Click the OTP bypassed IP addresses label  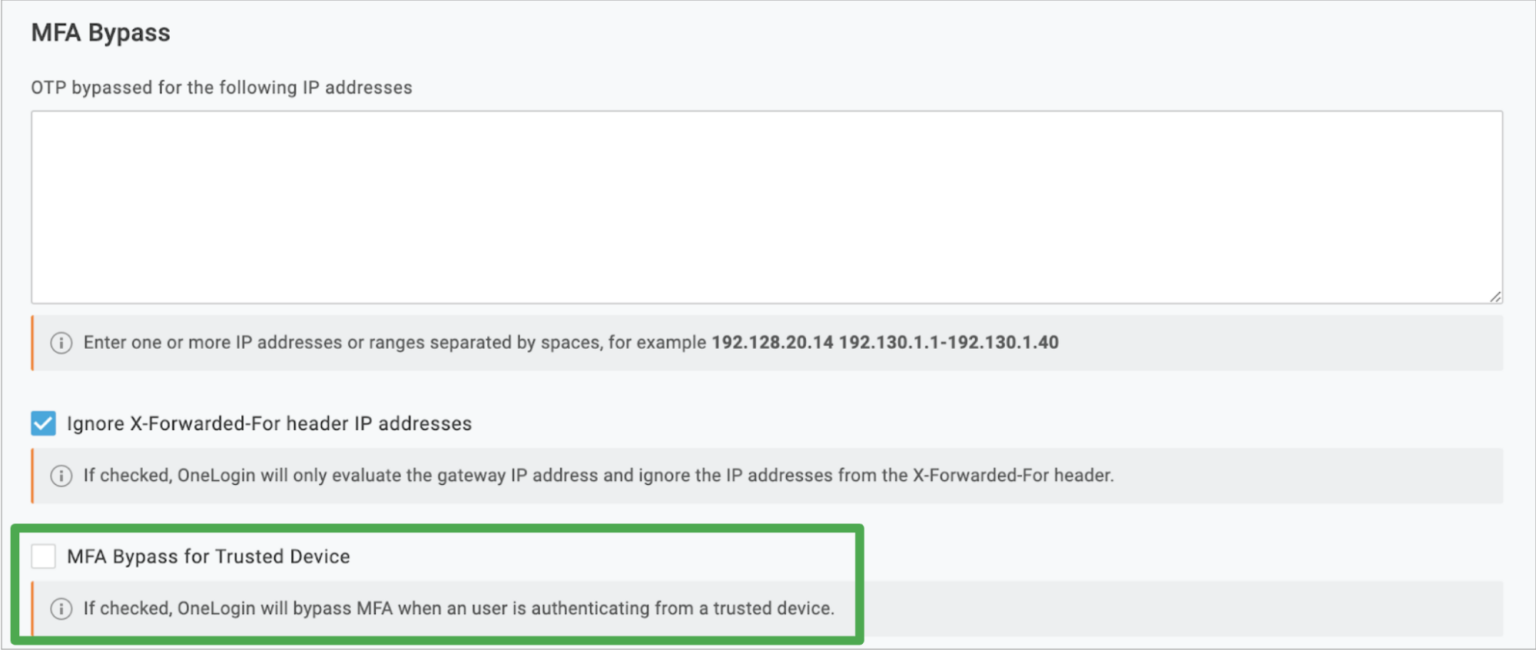[x=221, y=87]
